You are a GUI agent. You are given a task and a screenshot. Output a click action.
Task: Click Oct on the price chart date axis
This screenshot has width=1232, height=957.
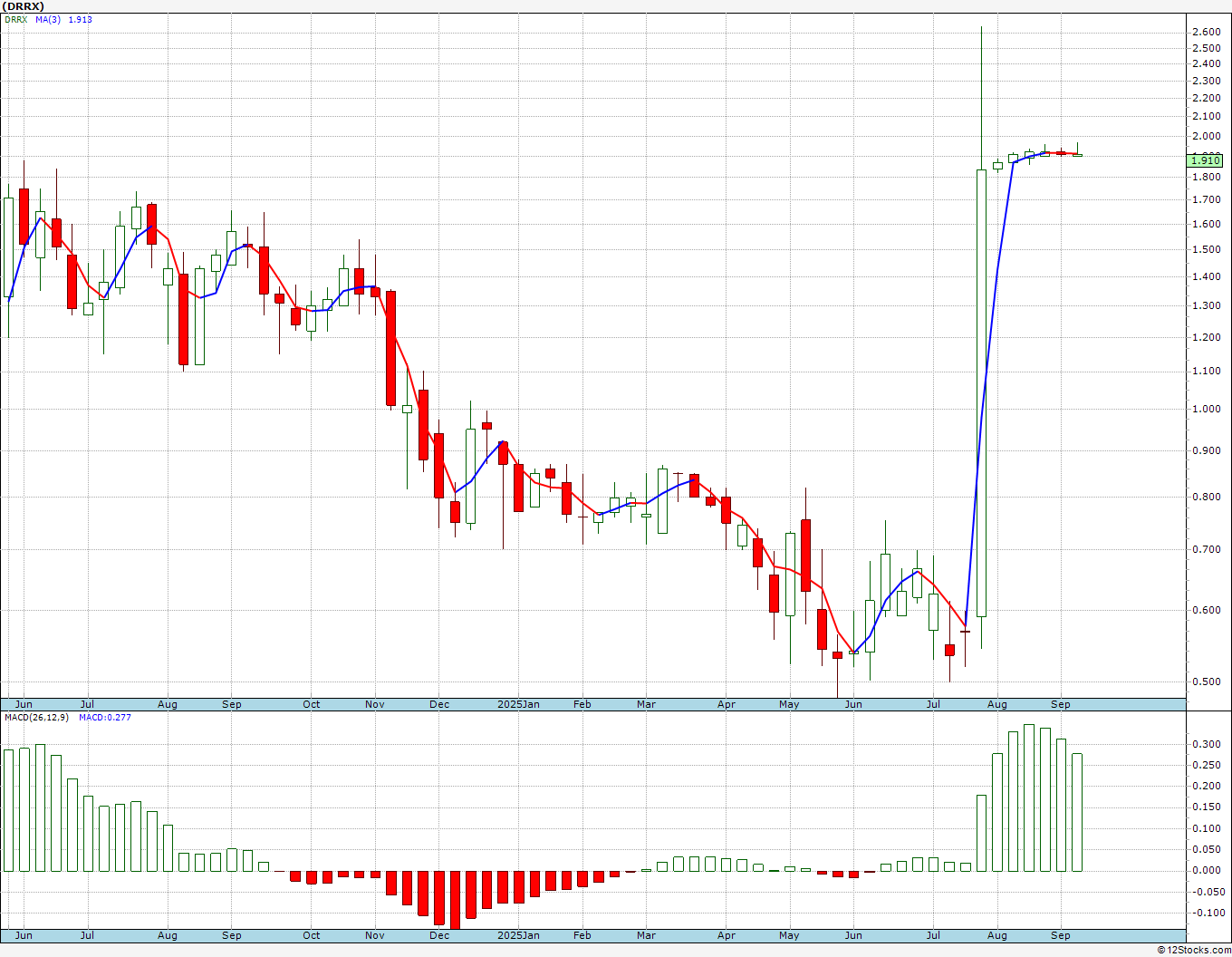click(312, 704)
